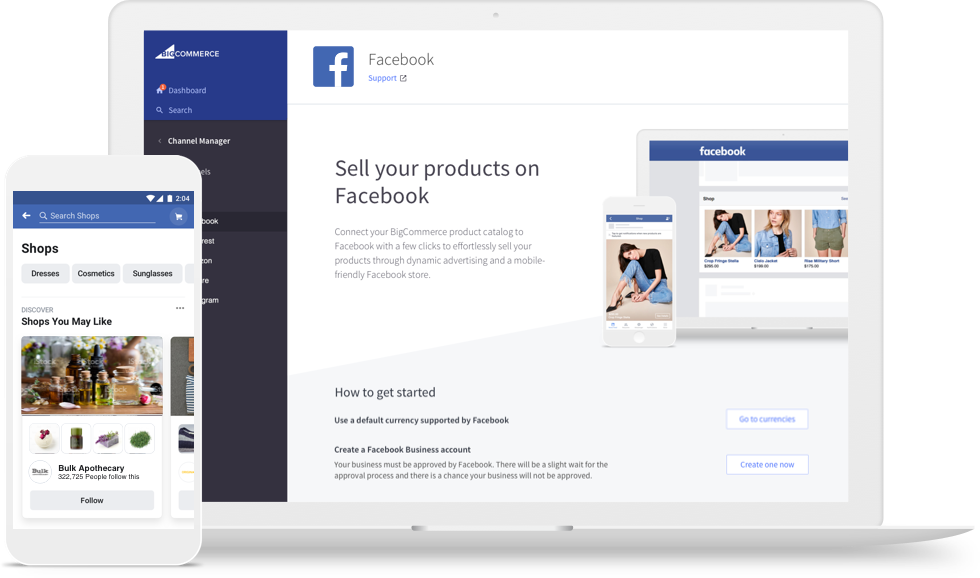Tap the back arrow in phone app
Viewport: 980px width, 578px height.
point(26,216)
